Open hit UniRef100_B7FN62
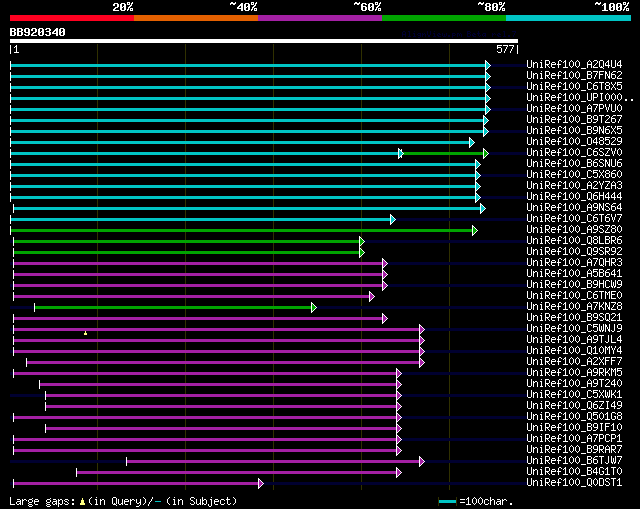 574,76
